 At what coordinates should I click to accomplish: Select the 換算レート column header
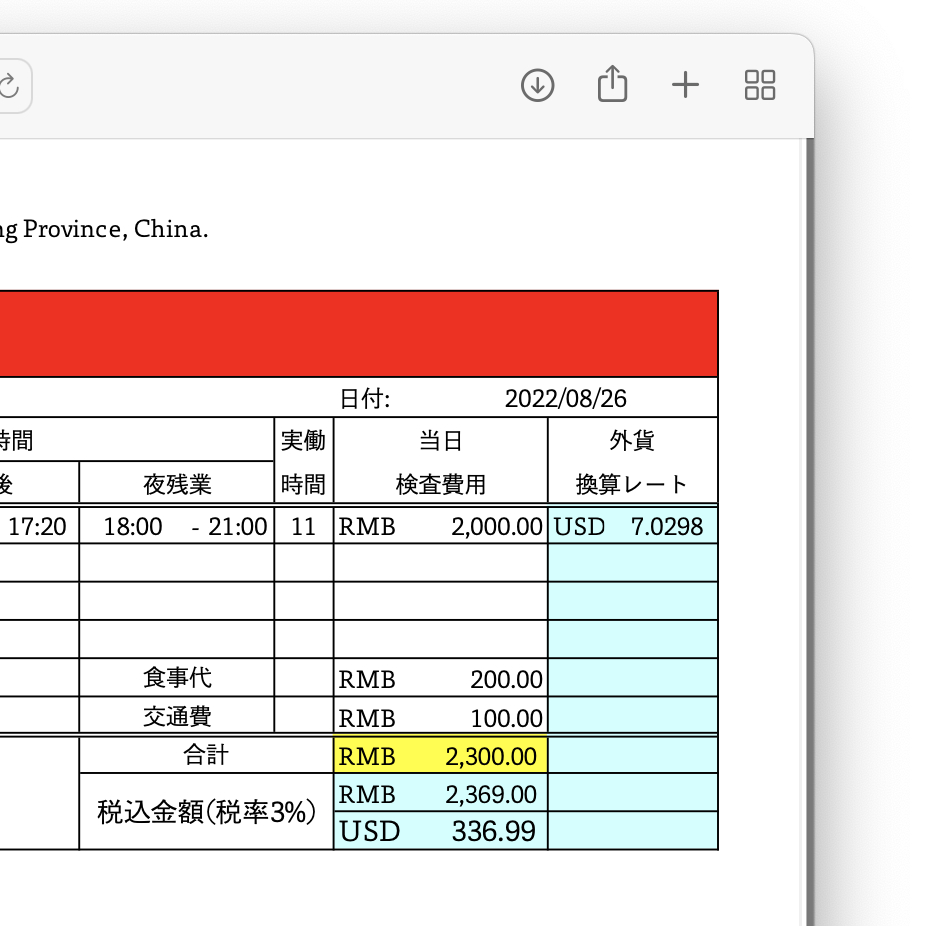click(x=632, y=485)
